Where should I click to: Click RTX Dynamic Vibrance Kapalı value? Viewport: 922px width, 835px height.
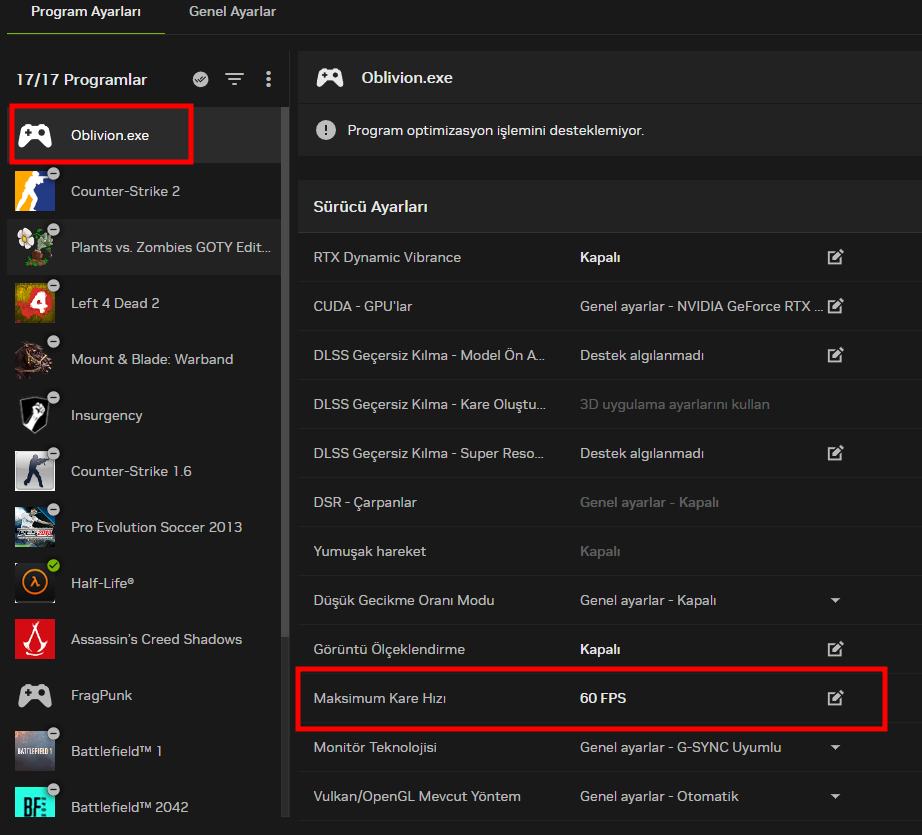[x=600, y=258]
